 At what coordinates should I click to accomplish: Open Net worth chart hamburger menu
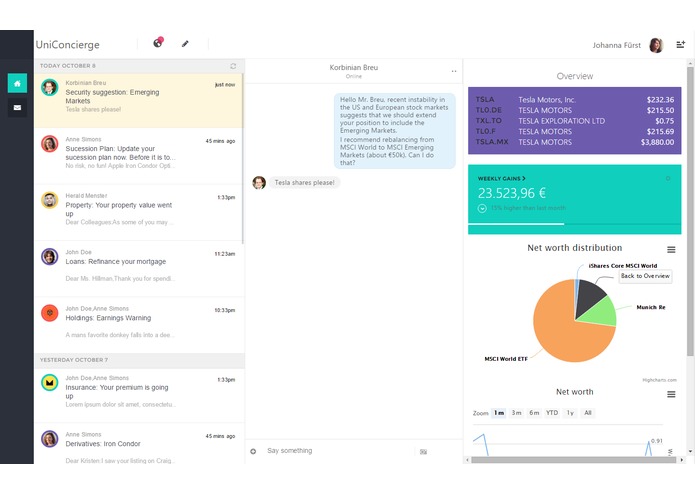point(671,394)
